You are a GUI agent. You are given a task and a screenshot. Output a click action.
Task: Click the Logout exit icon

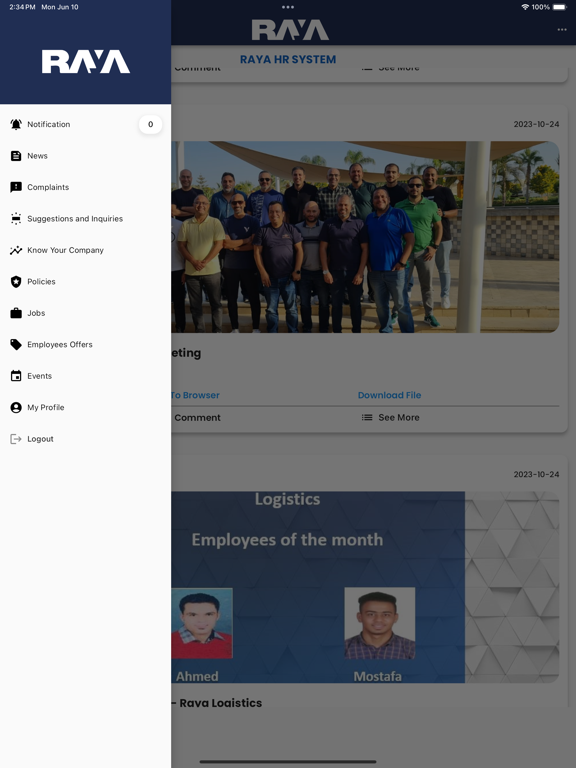pos(16,439)
